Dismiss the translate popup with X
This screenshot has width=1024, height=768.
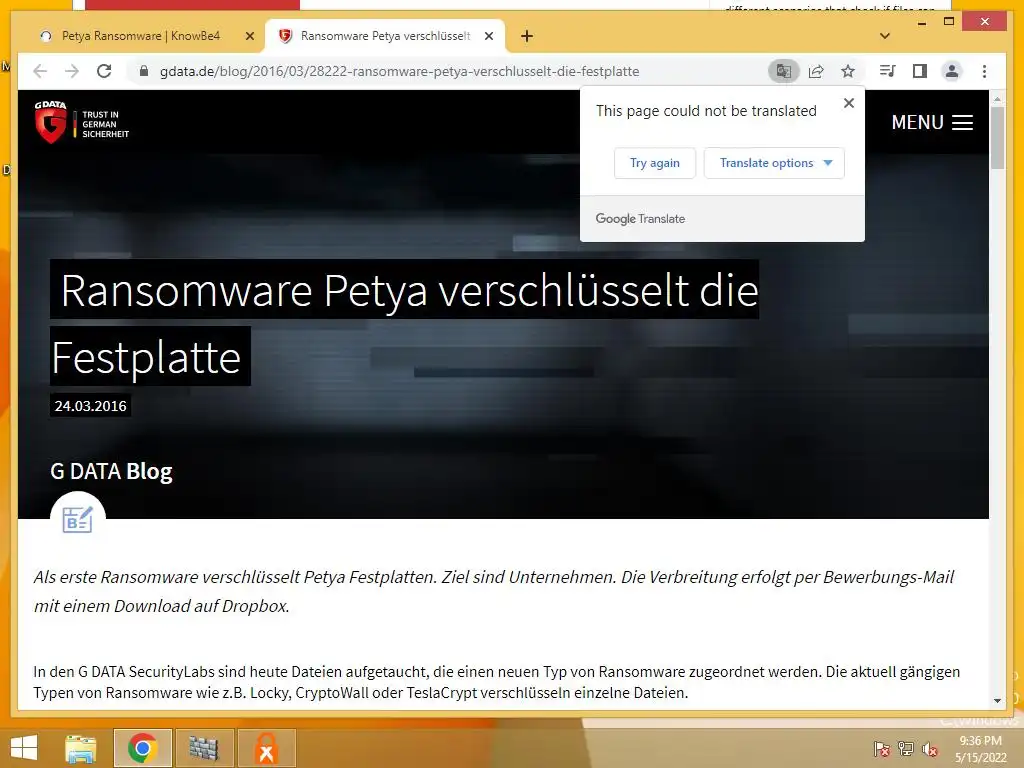[848, 103]
